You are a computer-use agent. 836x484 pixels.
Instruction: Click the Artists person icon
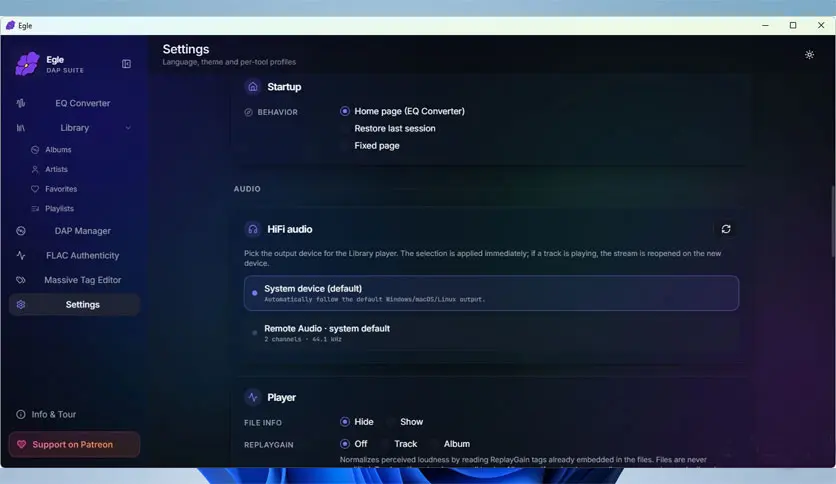[35, 170]
